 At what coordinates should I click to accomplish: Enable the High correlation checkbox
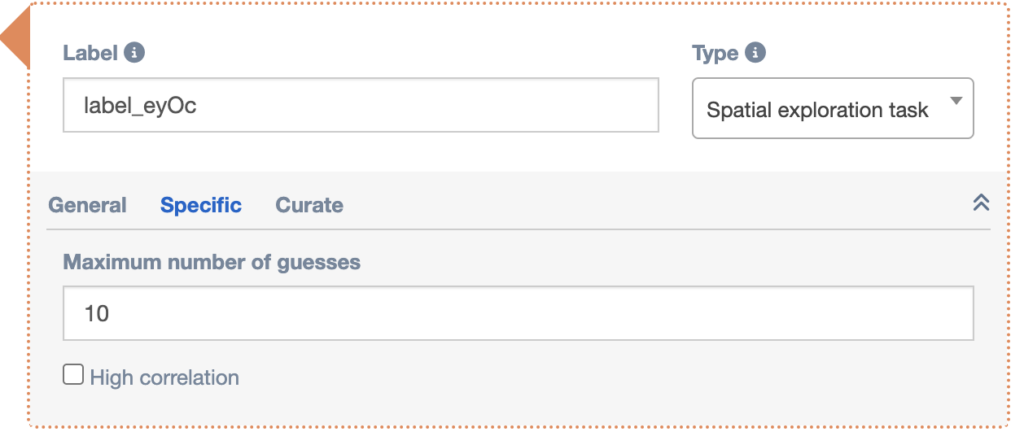click(73, 375)
